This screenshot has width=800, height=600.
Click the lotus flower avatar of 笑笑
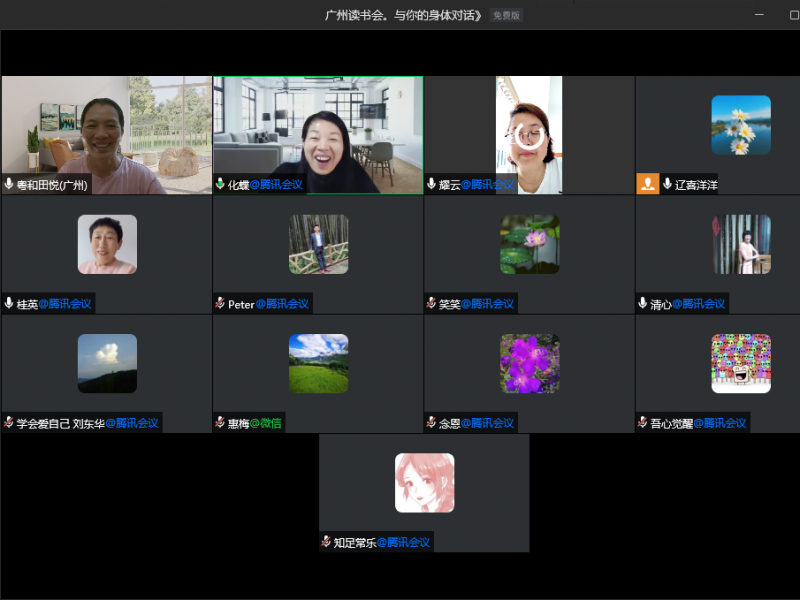pos(529,244)
